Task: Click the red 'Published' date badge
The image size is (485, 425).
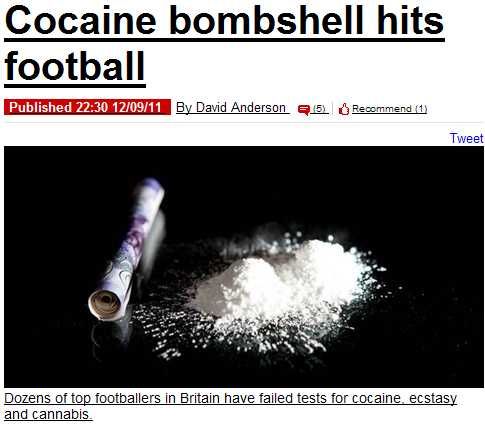Action: pyautogui.click(x=87, y=107)
